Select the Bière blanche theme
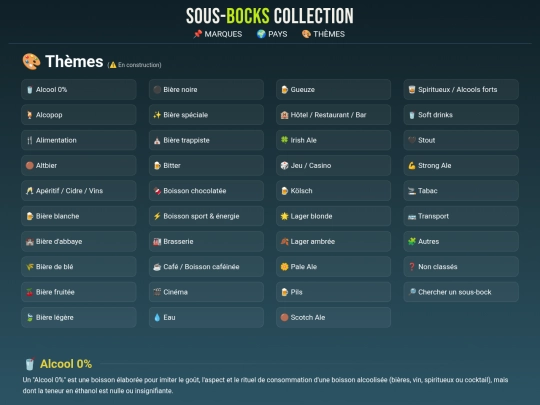This screenshot has width=540, height=405. pos(79,216)
